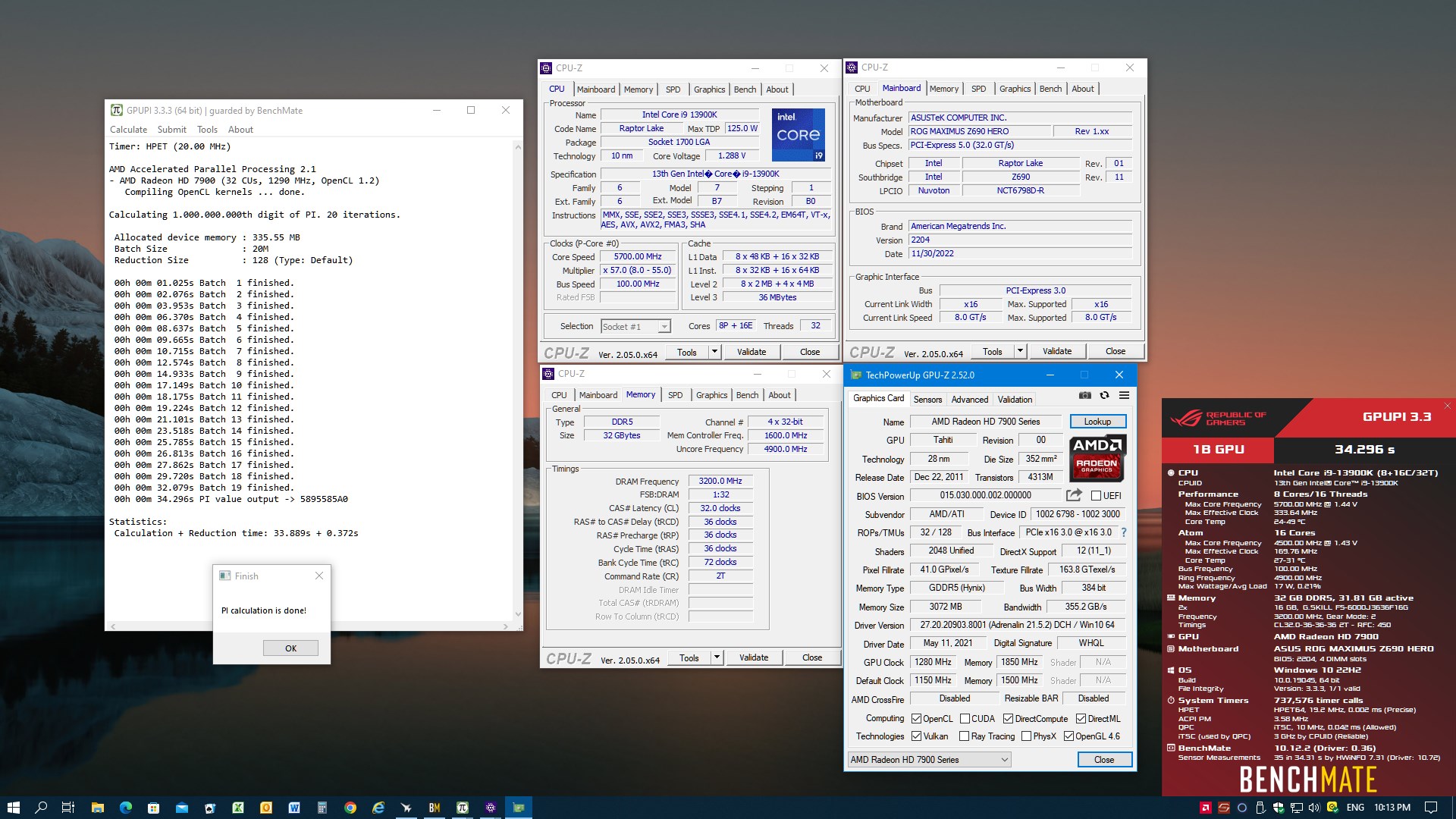Image resolution: width=1456 pixels, height=819 pixels.
Task: Click the GPUPI vertical scrollbar up arrow
Action: tap(518, 146)
